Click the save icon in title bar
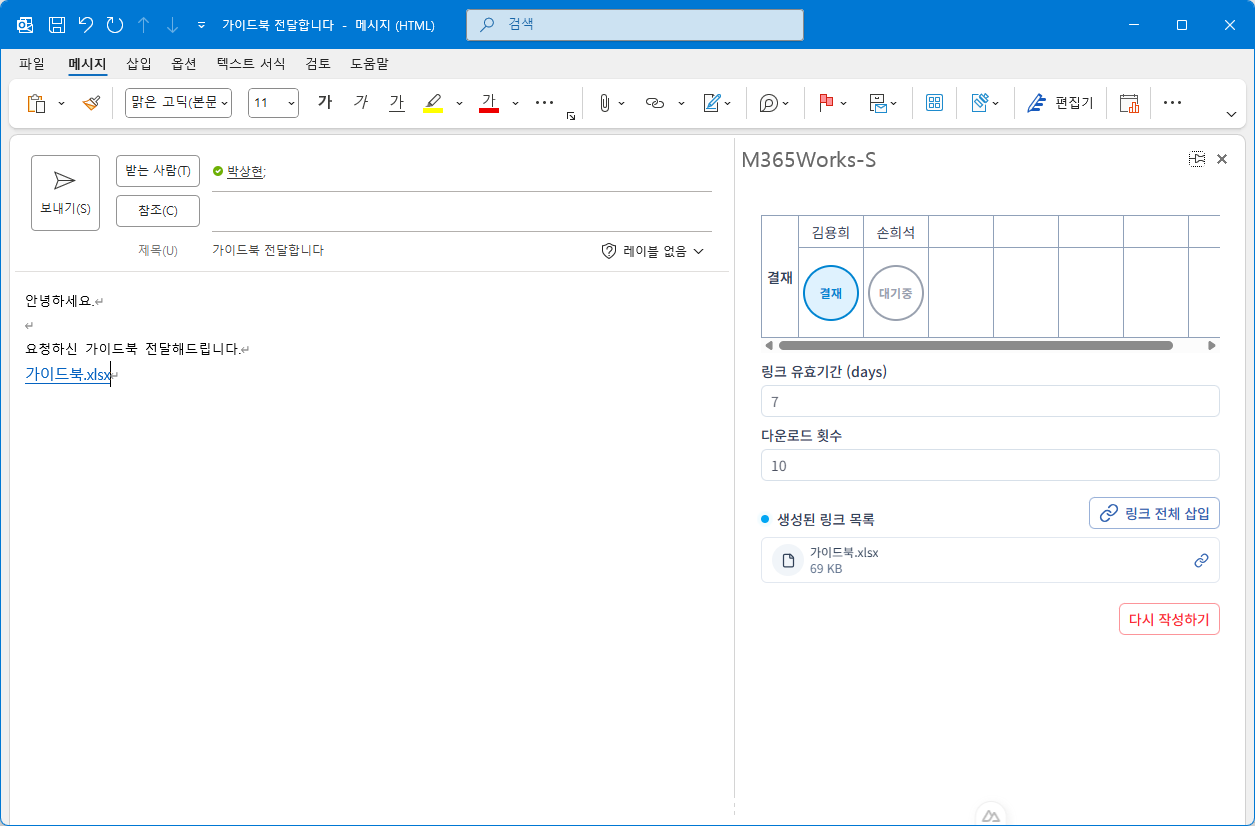 click(x=57, y=25)
